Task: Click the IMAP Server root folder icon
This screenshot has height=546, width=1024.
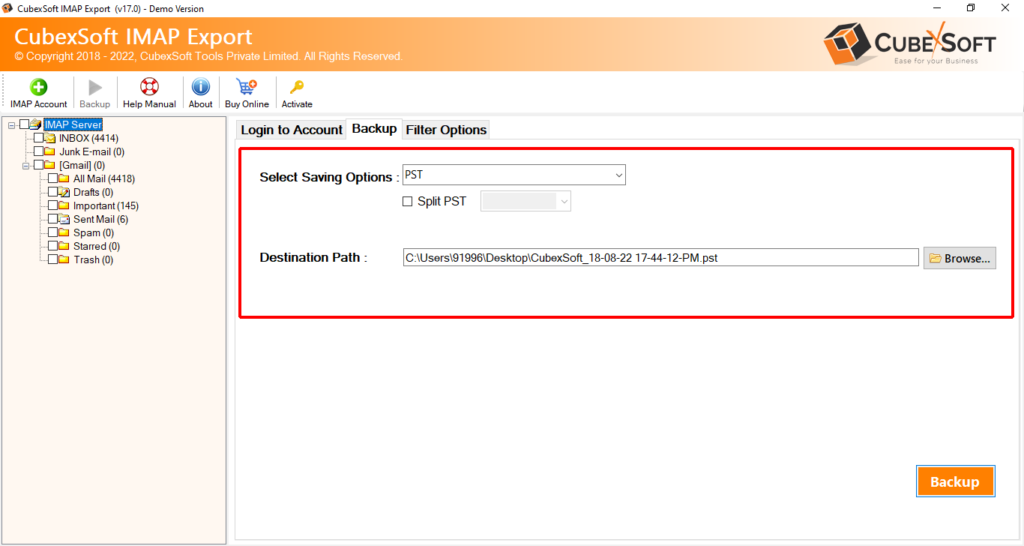Action: click(36, 124)
